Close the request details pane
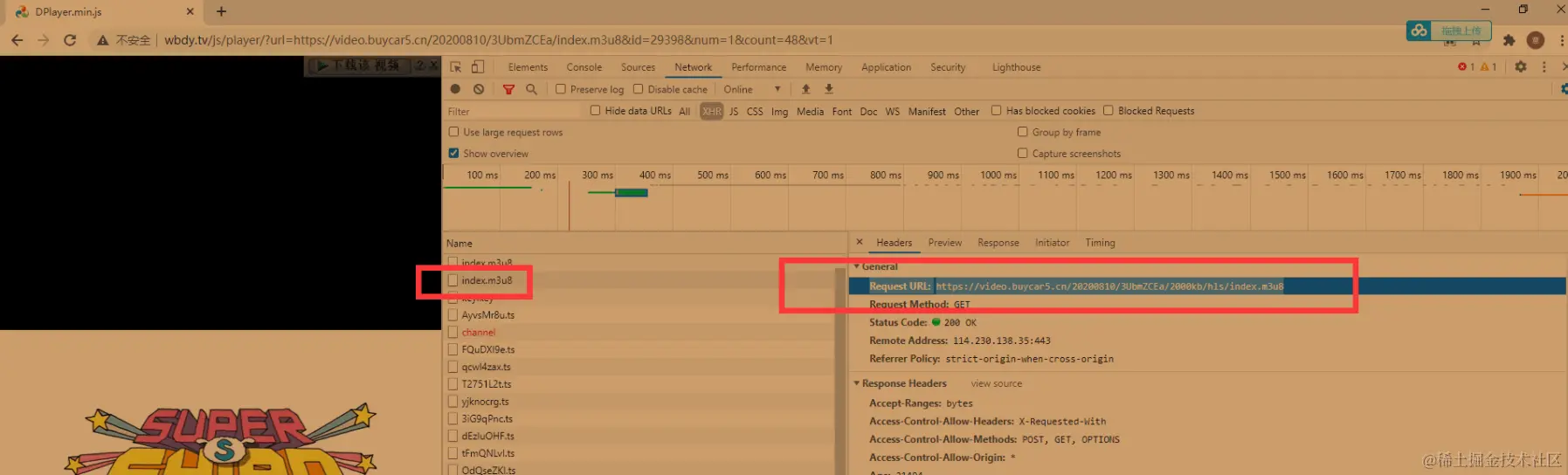The width and height of the screenshot is (1568, 475). point(860,243)
